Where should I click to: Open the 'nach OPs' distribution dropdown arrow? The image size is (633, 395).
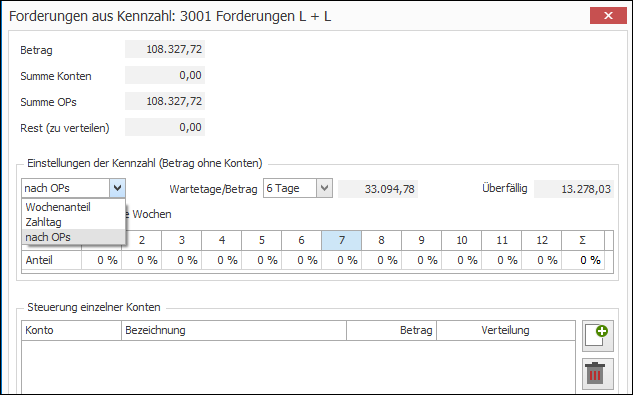pos(117,188)
